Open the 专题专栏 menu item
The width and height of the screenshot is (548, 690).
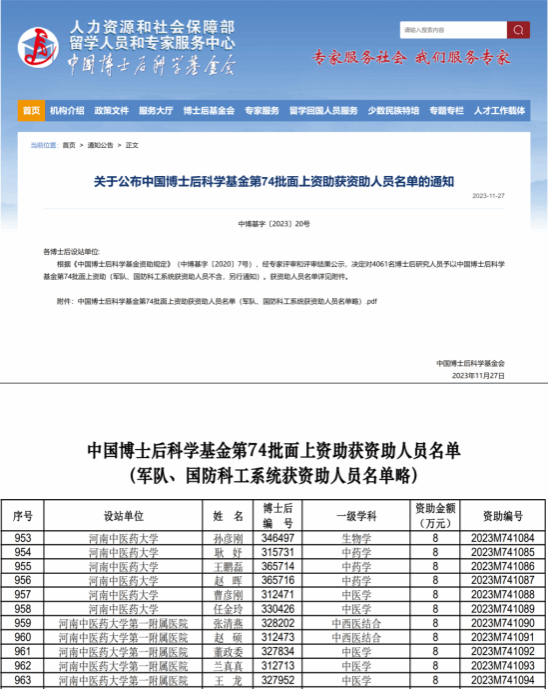point(446,110)
